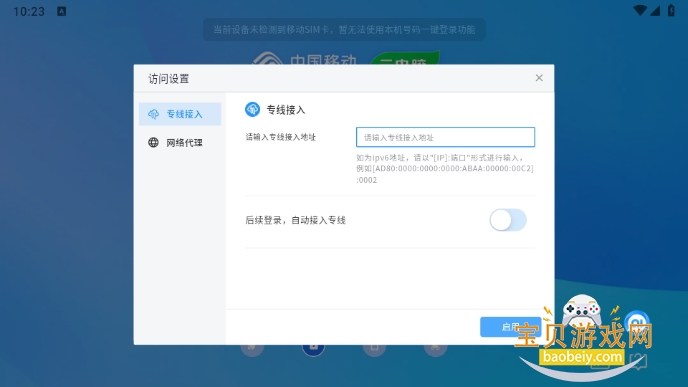Screen dimensions: 688x387
Task: Click the 请输入专线接入地址 label
Action: coord(280,137)
